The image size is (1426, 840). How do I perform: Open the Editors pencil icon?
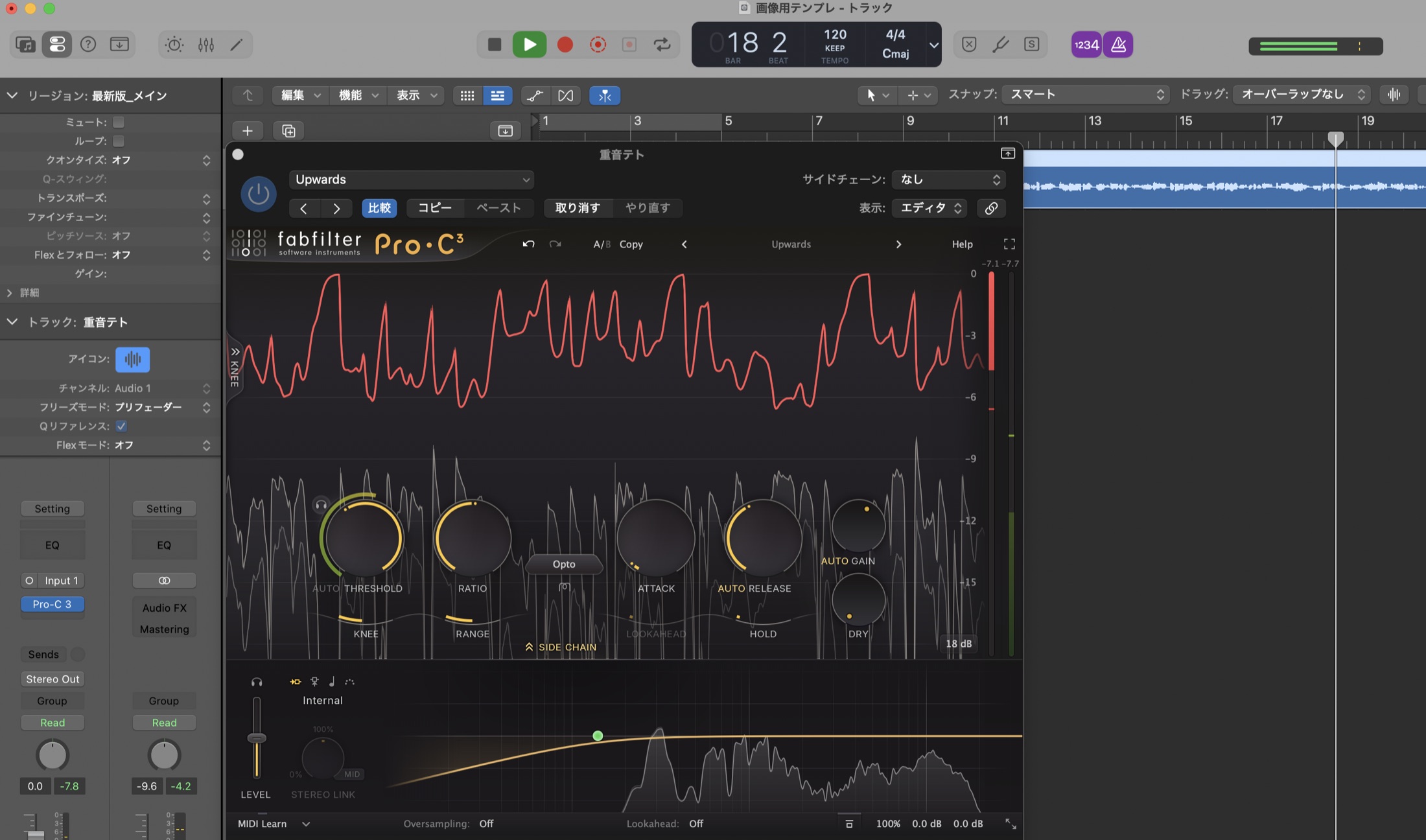tap(237, 45)
